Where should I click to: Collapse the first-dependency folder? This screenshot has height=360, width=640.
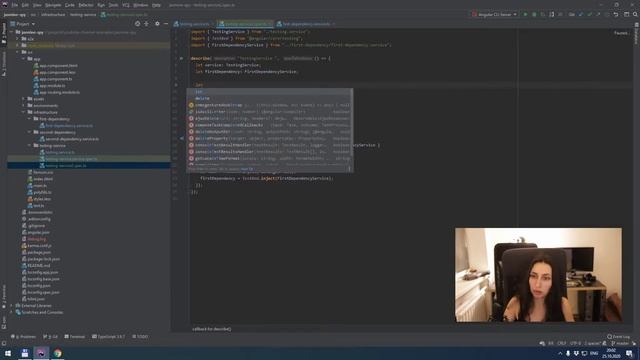29,119
